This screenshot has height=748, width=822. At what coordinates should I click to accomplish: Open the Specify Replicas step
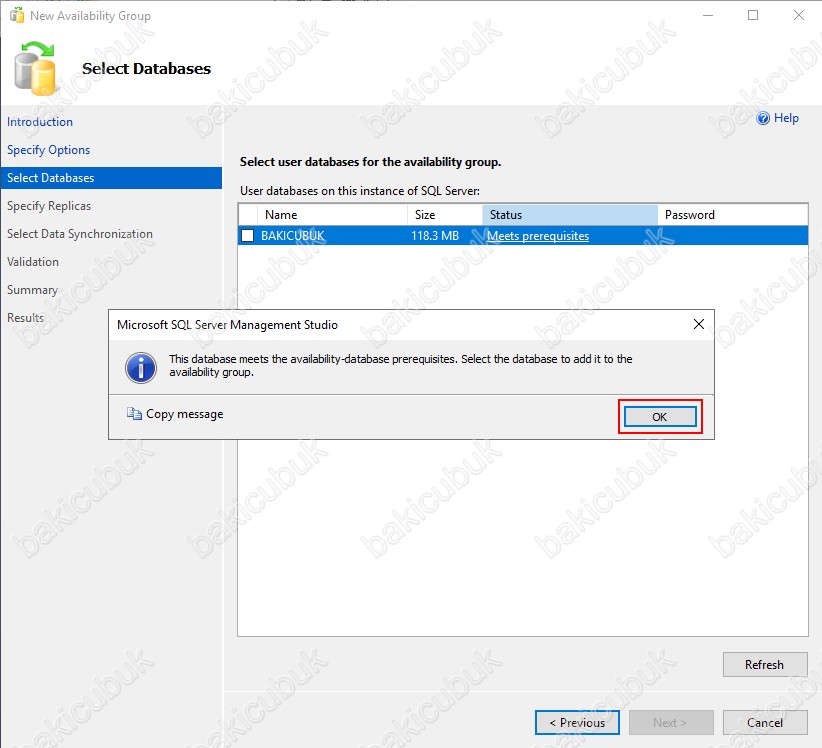(49, 206)
